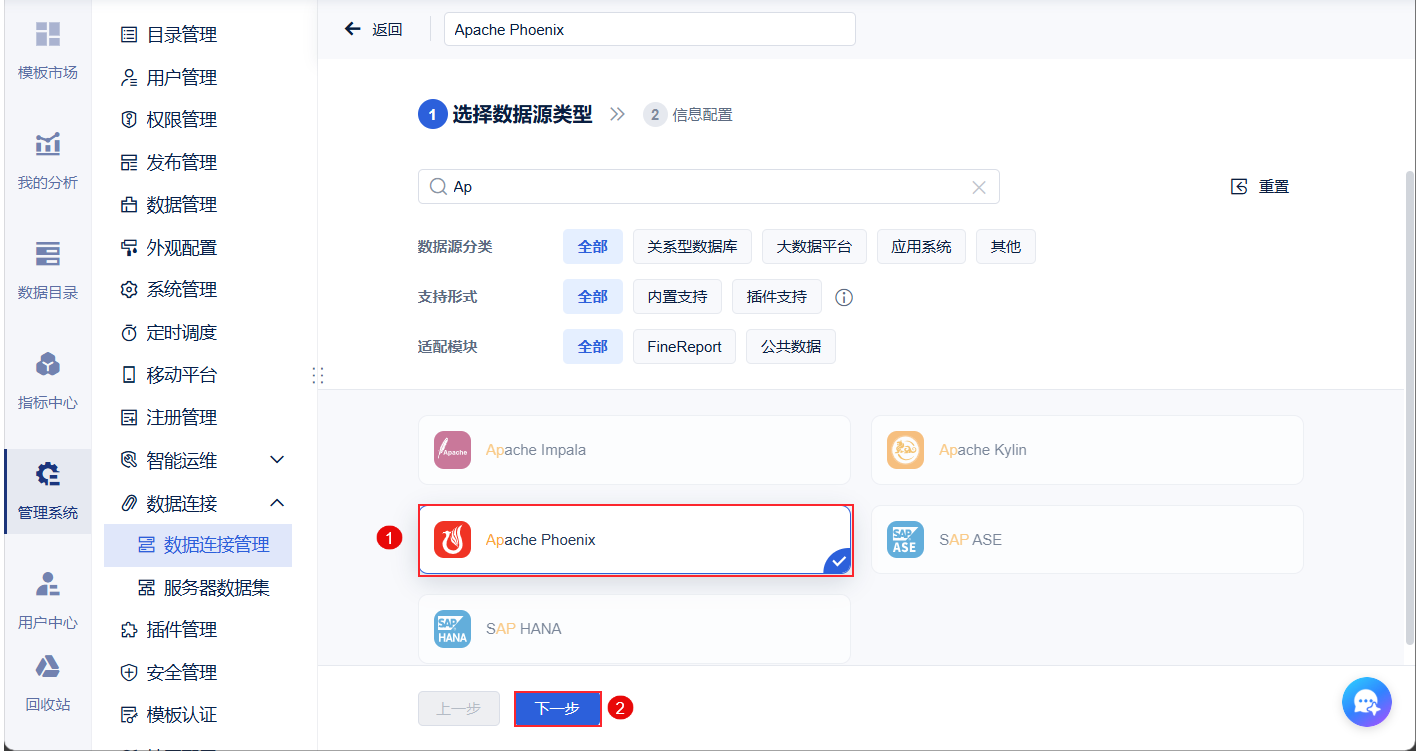Viewport: 1416px width, 751px height.
Task: Click the Apache Phoenix flame logo
Action: coord(453,540)
